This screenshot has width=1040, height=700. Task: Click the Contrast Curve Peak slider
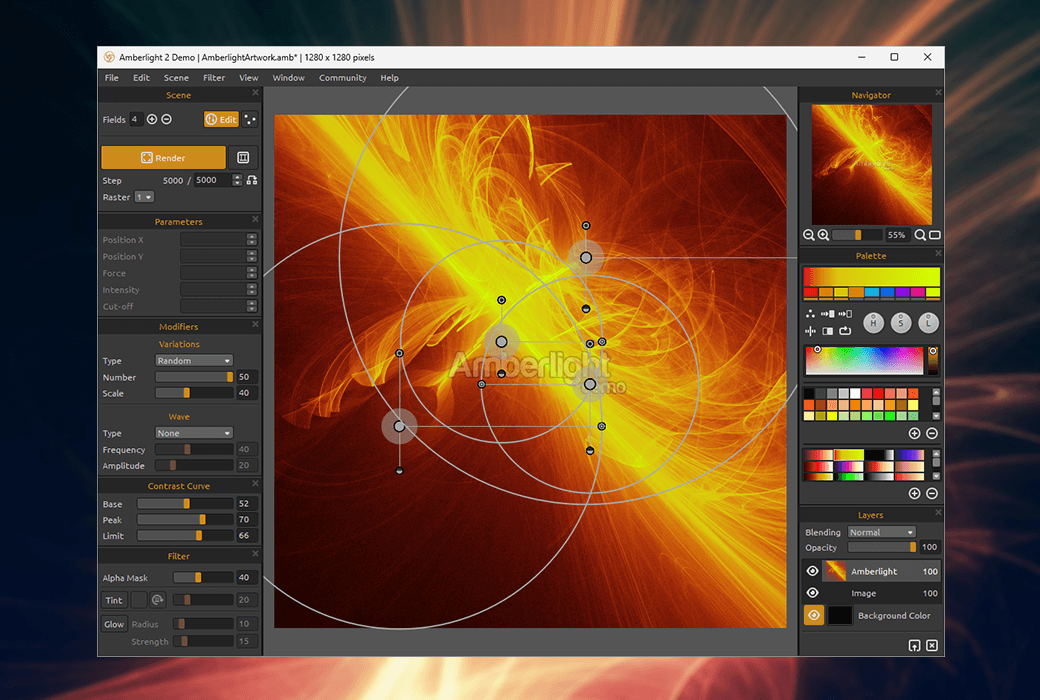185,520
